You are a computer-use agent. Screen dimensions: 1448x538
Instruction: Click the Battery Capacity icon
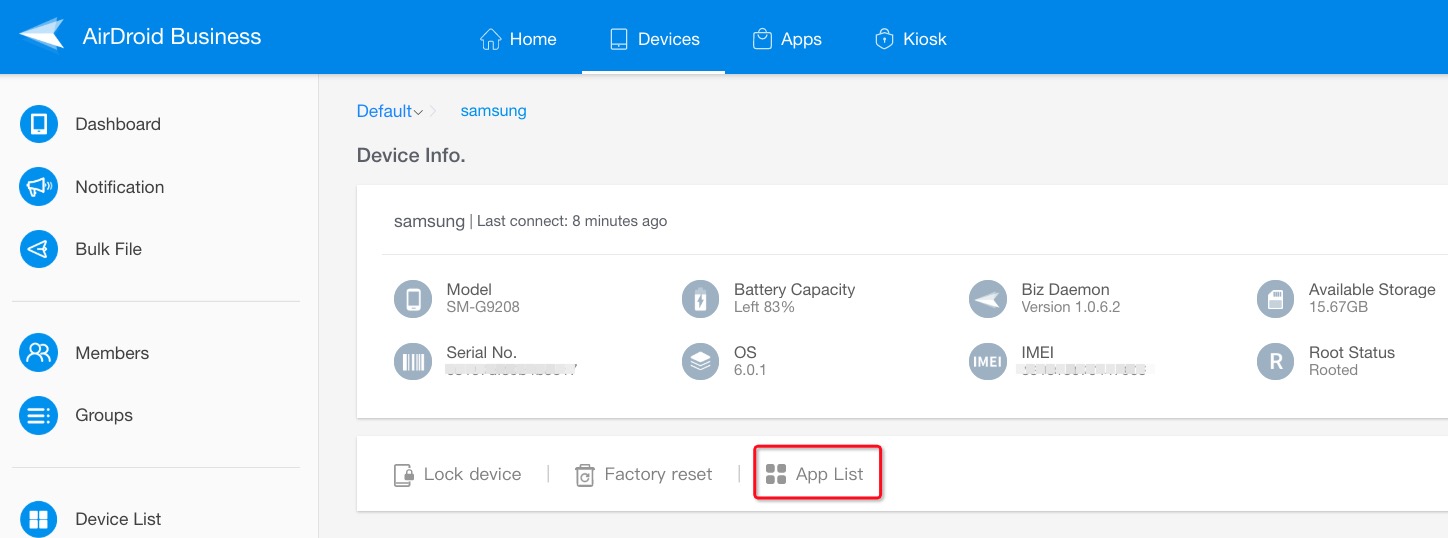click(x=700, y=299)
